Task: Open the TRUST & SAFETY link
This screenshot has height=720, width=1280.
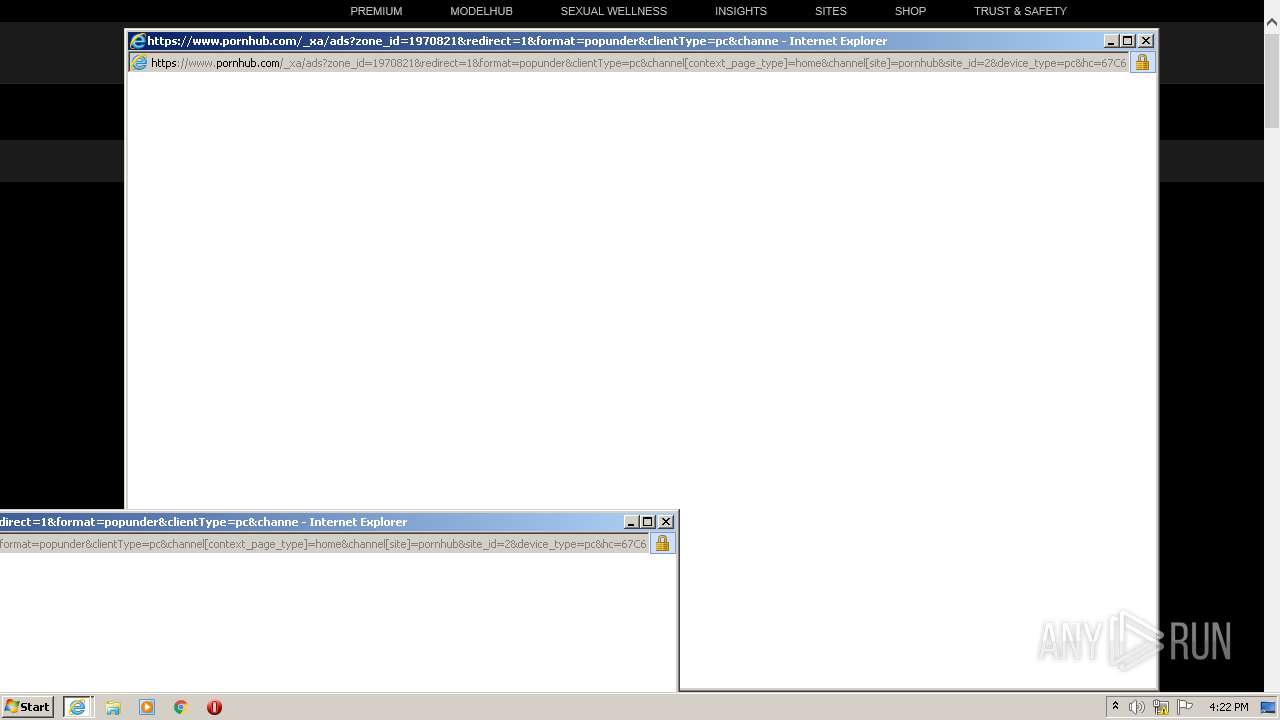Action: (x=1020, y=11)
